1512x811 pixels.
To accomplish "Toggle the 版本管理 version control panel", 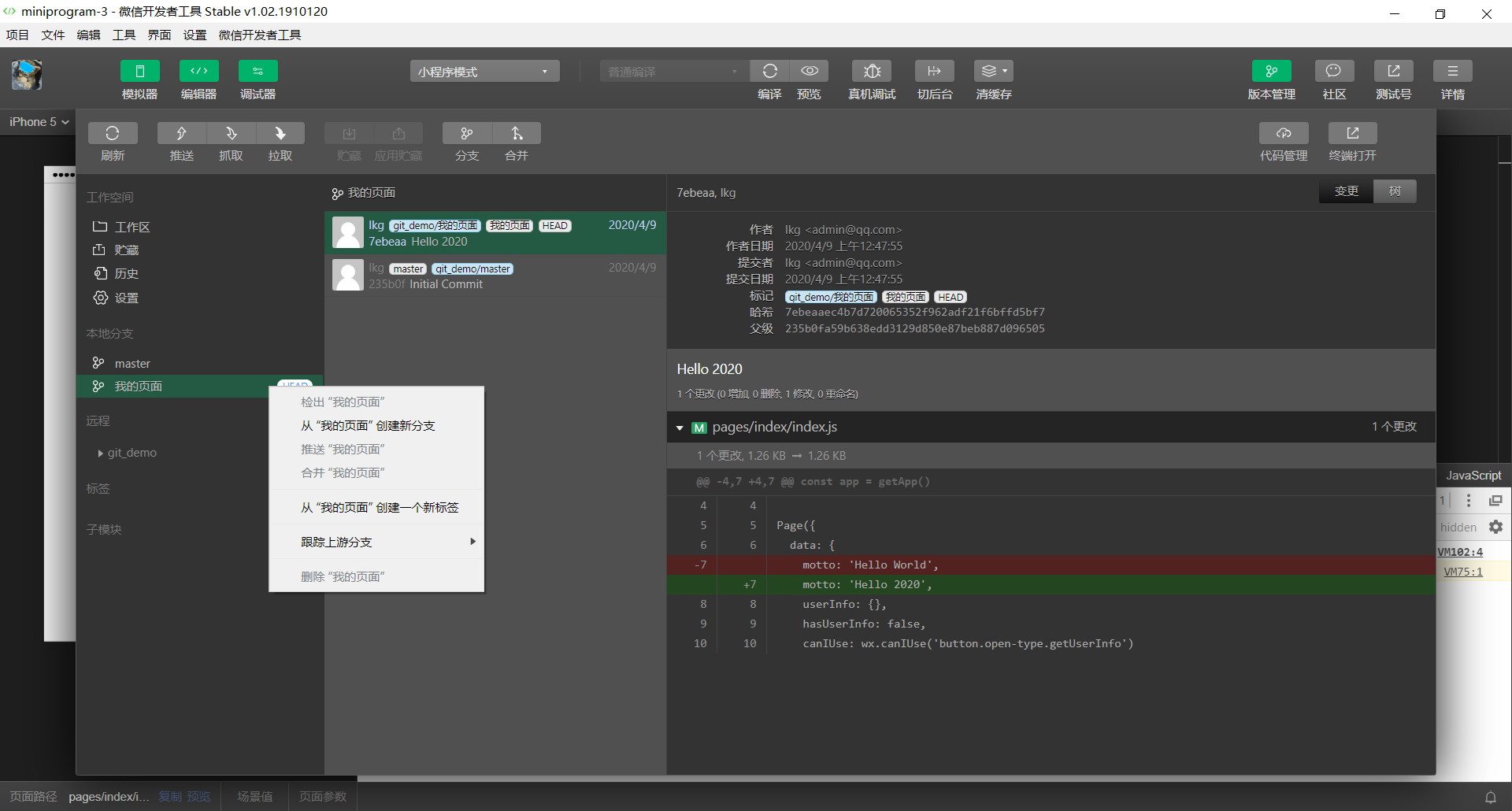I will point(1272,72).
